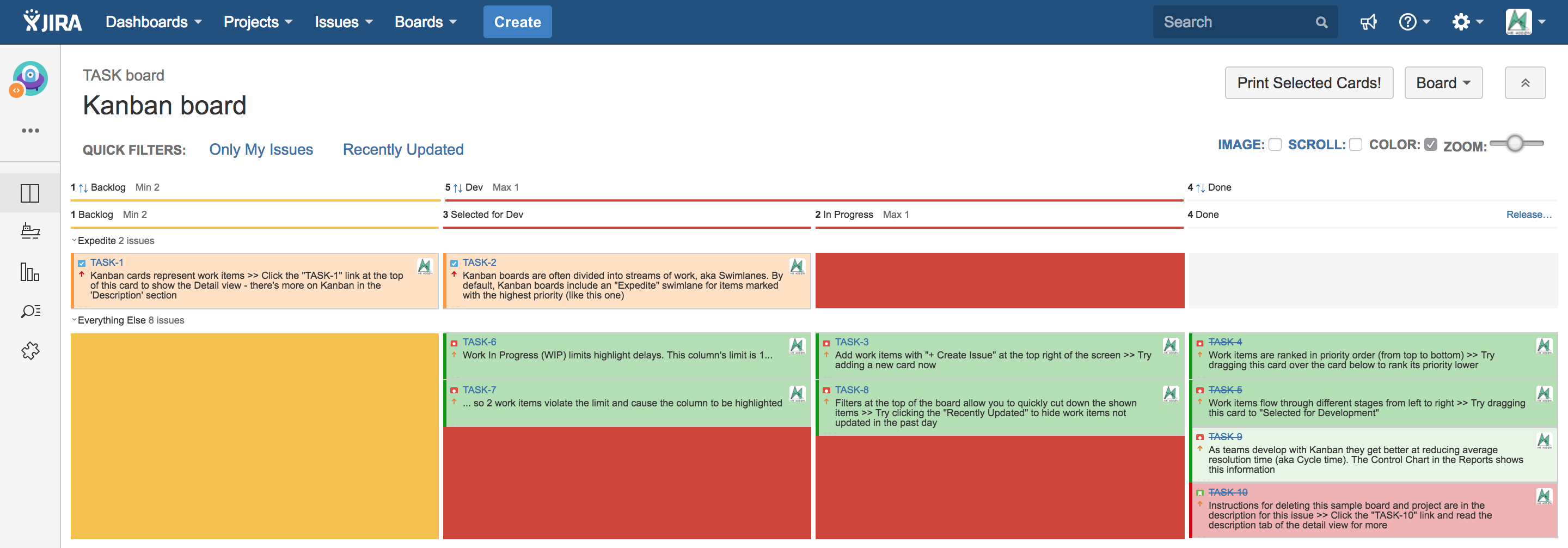
Task: Uncheck the COLOR checkbox
Action: click(1430, 144)
